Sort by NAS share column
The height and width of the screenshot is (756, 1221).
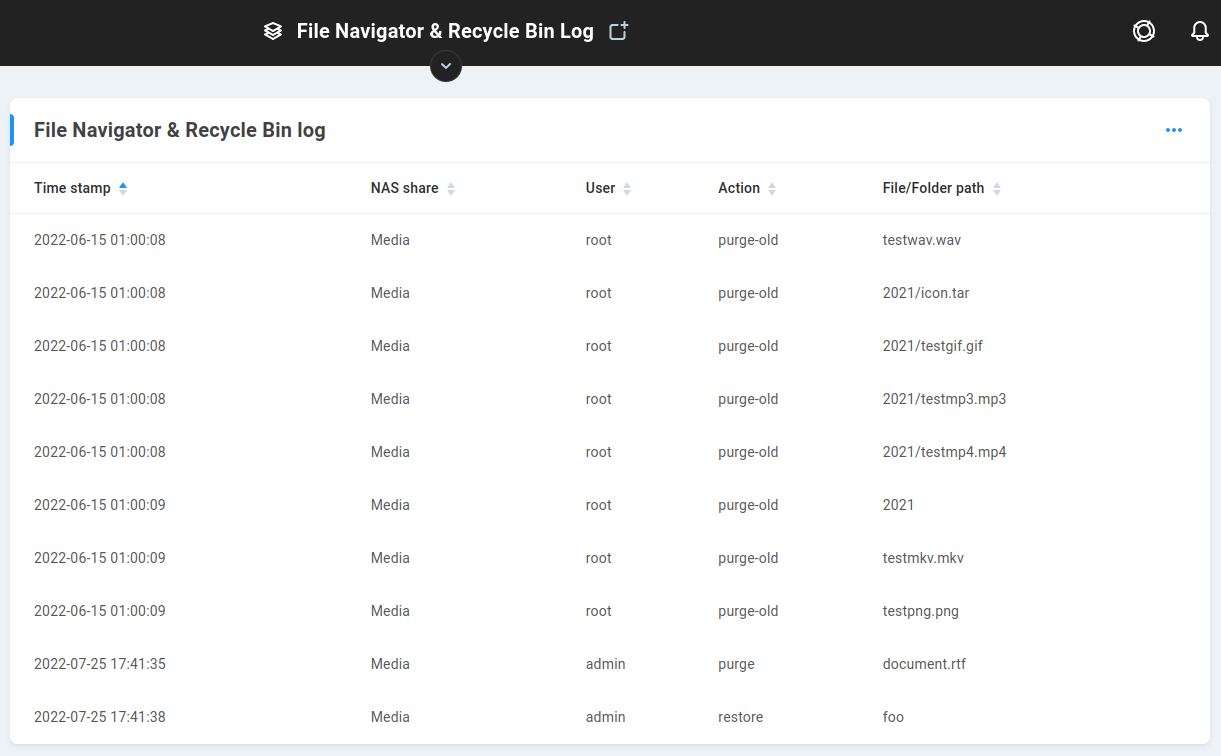click(413, 188)
